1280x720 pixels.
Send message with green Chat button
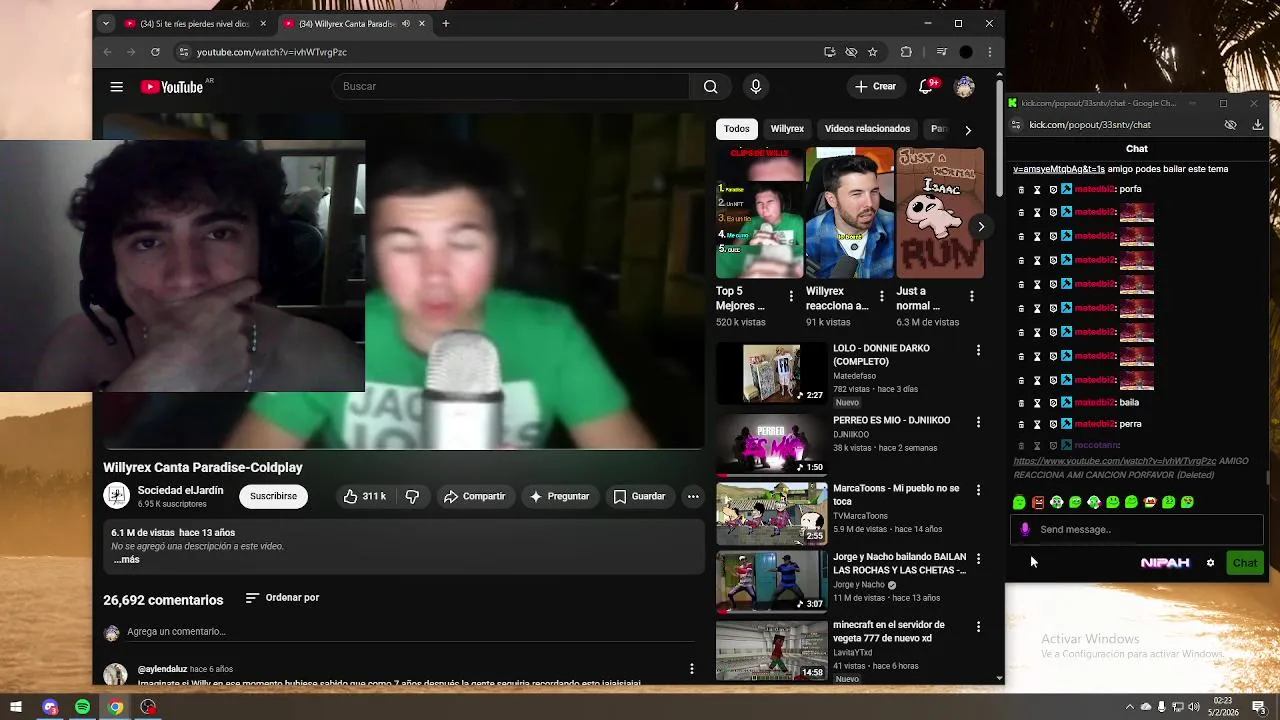[x=1245, y=563]
